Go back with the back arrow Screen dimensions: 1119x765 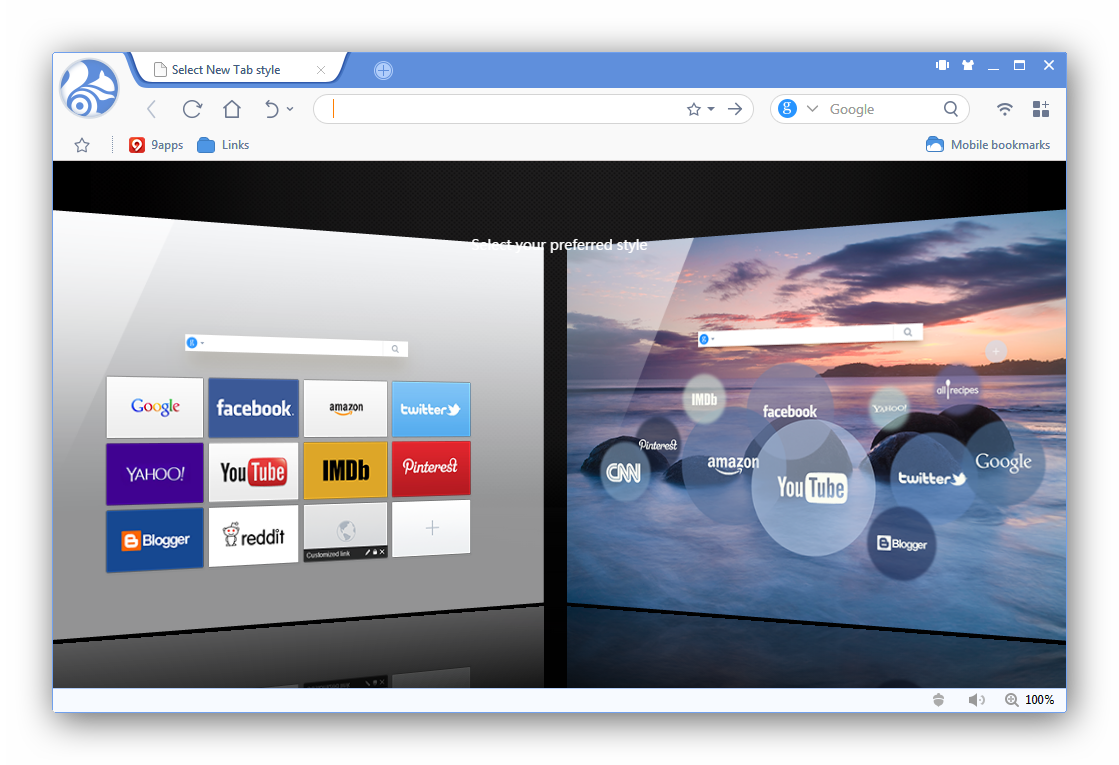pyautogui.click(x=151, y=109)
